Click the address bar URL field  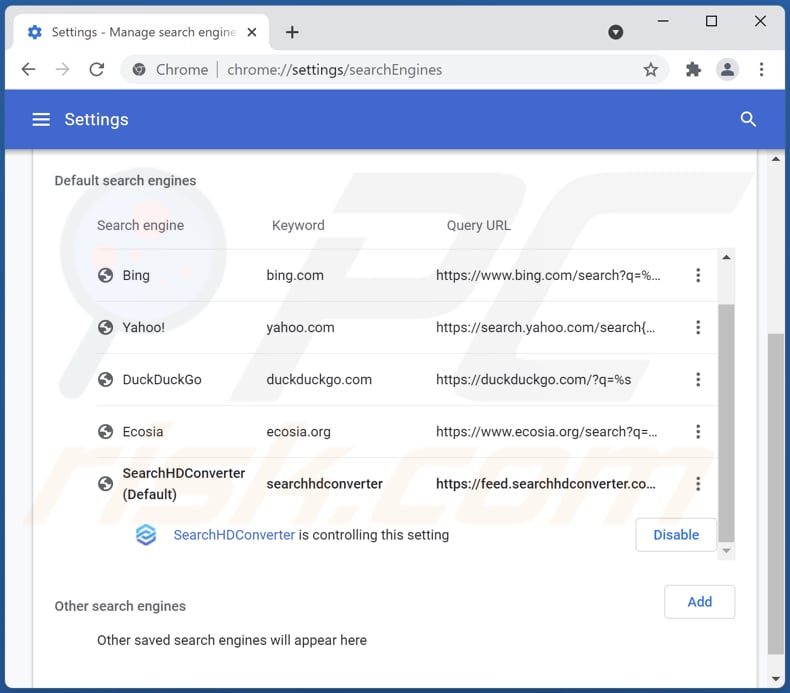[x=400, y=70]
